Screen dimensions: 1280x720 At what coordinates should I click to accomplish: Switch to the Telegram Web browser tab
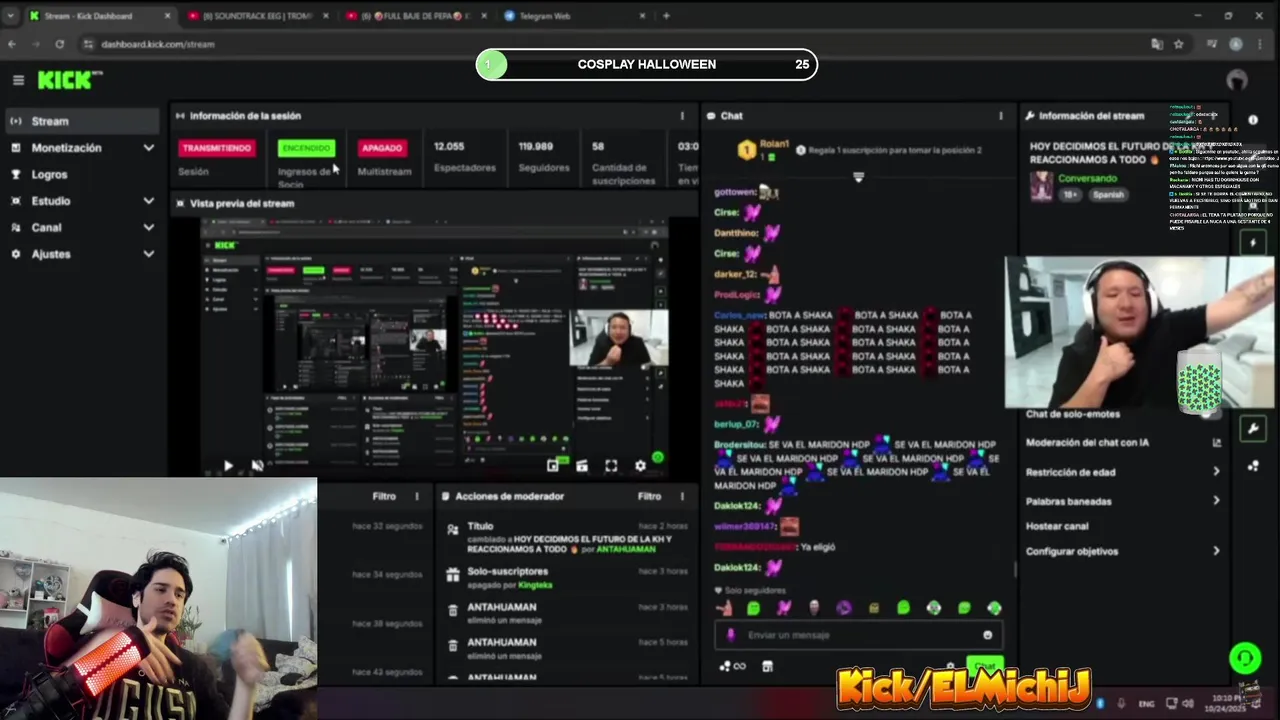click(573, 16)
